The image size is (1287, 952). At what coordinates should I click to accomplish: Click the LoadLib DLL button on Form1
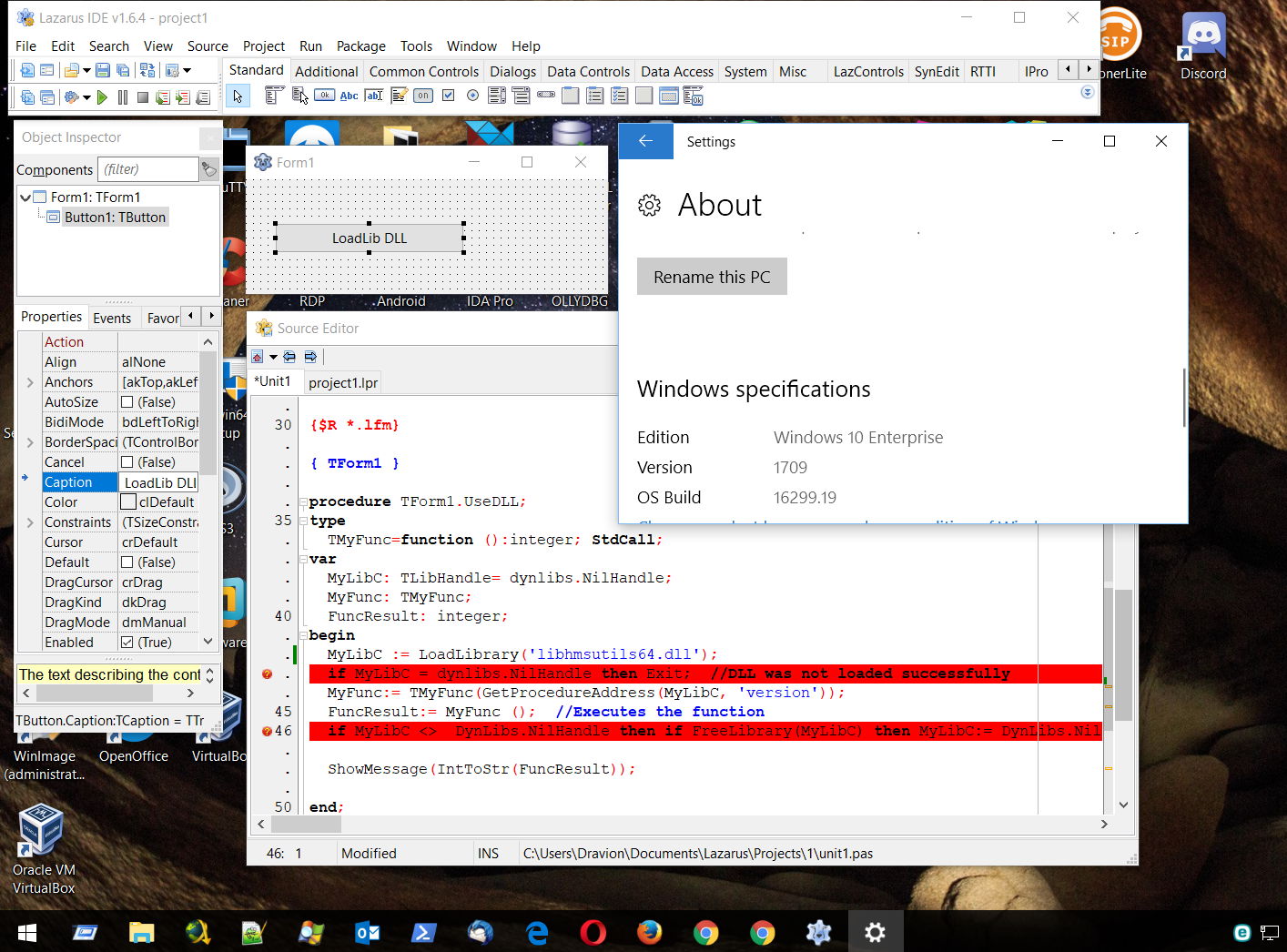[x=370, y=238]
